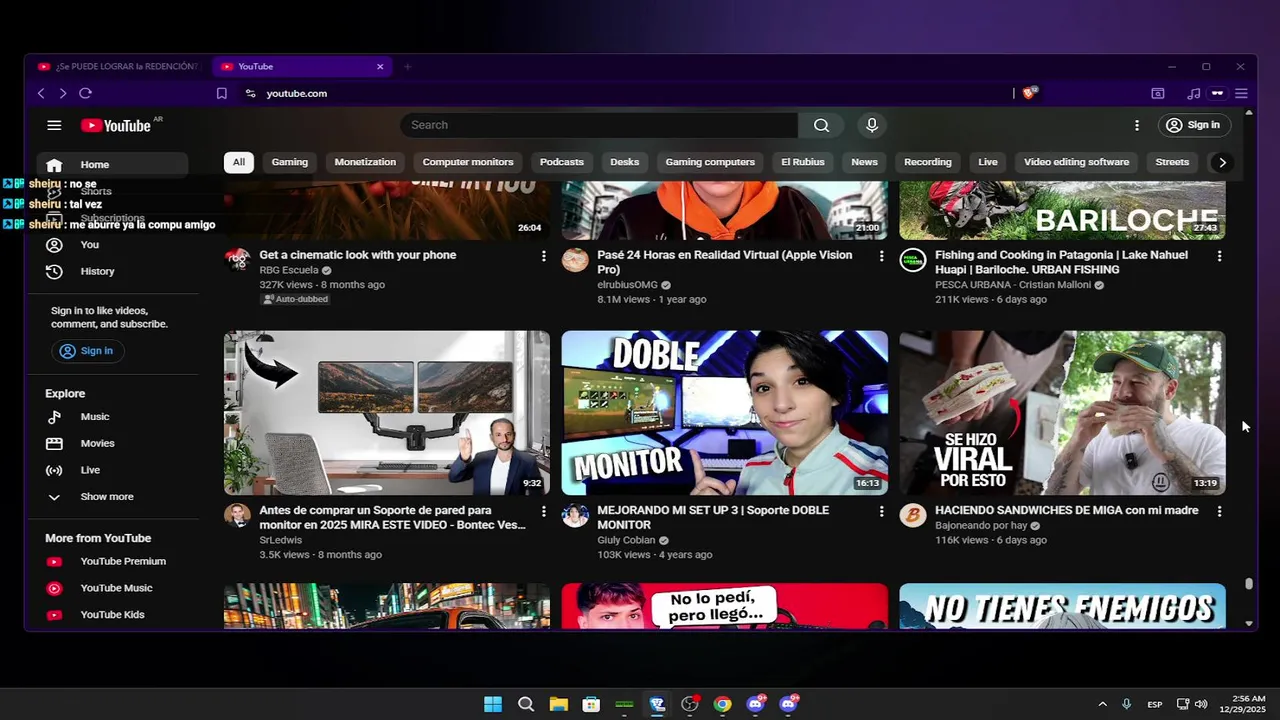The image size is (1280, 720).
Task: Bookmark page with bookmark icon
Action: [222, 93]
